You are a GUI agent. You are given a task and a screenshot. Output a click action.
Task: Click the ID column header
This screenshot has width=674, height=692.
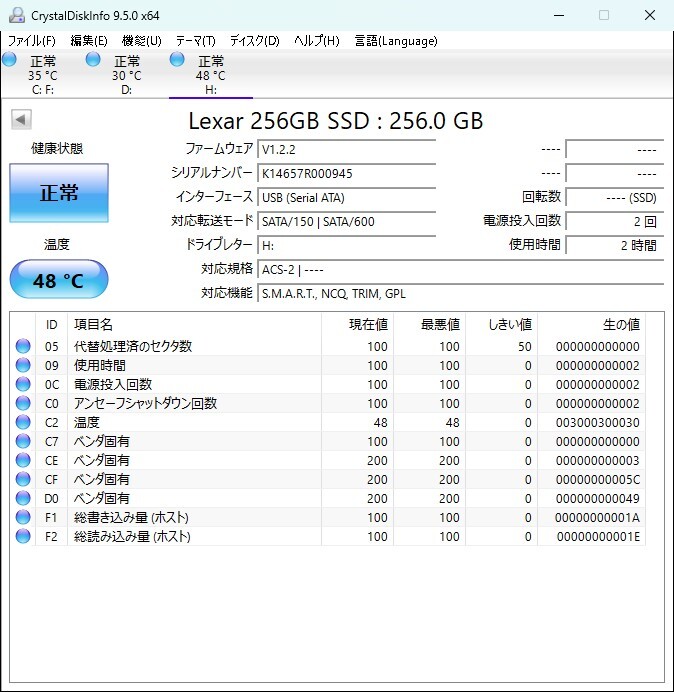pyautogui.click(x=51, y=324)
